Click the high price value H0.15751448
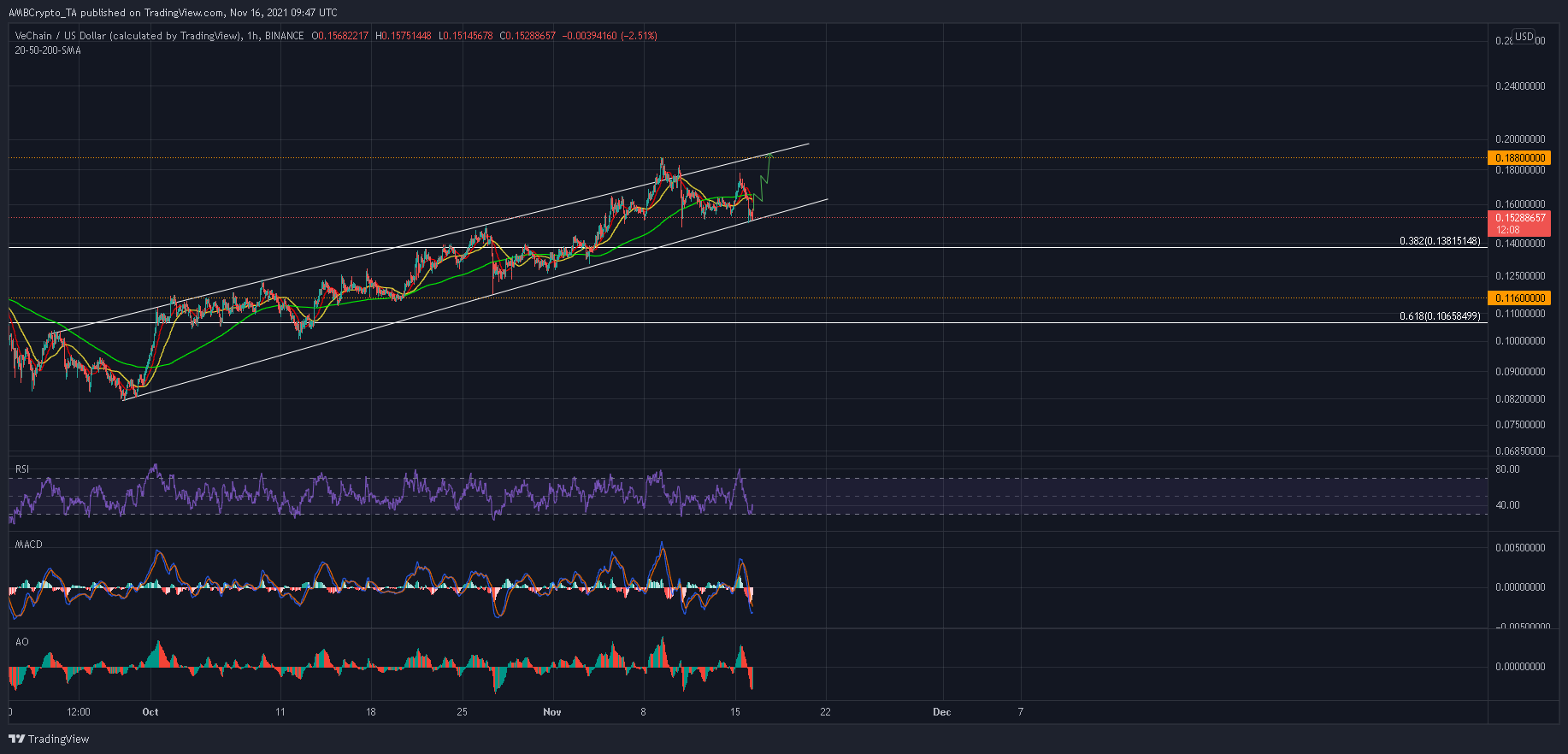Viewport: 1568px width, 754px height. point(404,36)
